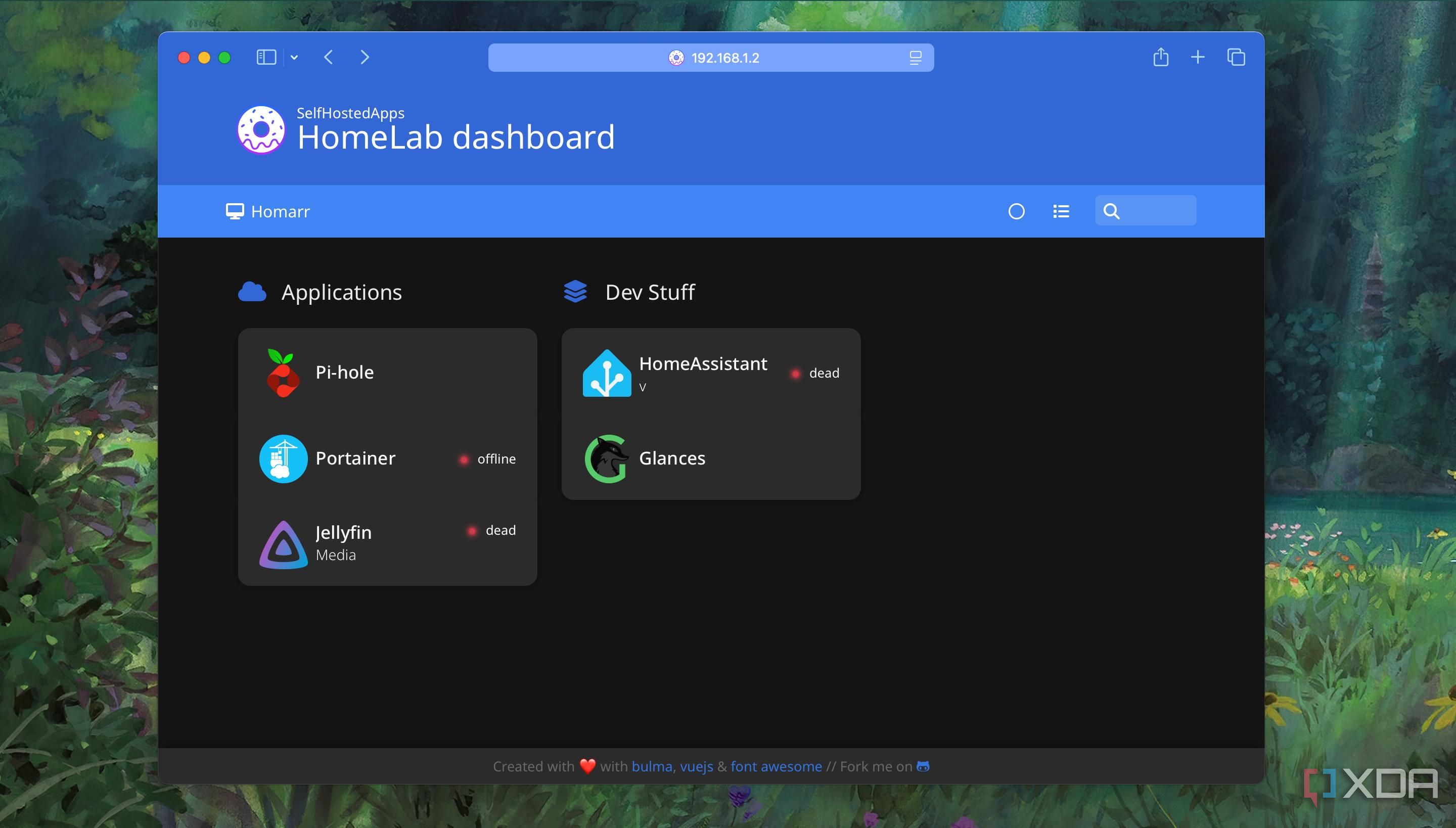Close the window with red button

(x=184, y=58)
